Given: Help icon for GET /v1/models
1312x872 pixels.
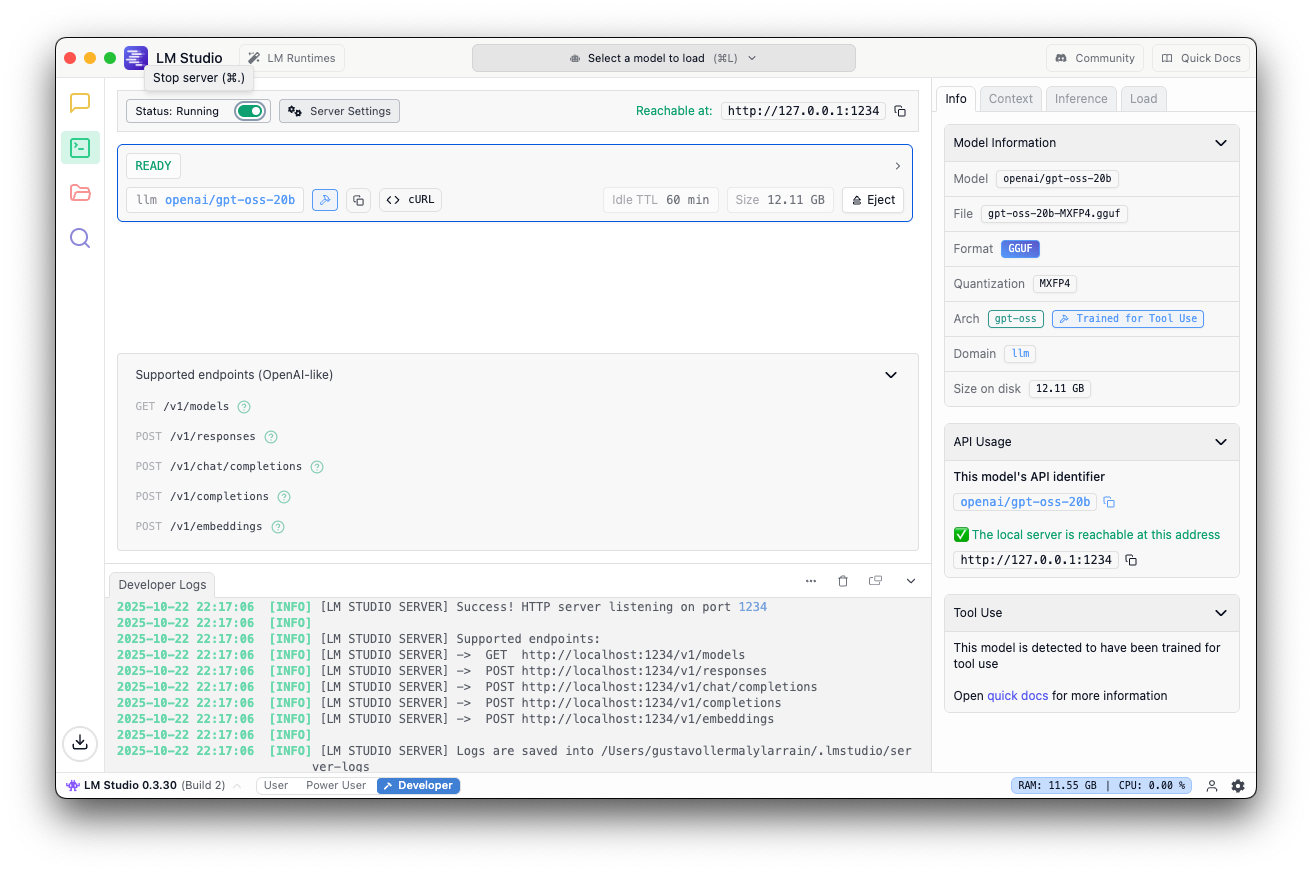Looking at the screenshot, I should 244,407.
